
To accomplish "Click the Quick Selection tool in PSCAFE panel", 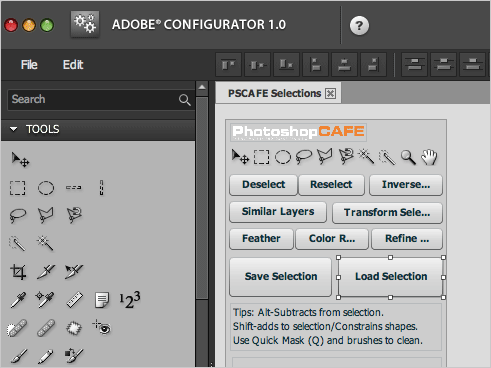I will pyautogui.click(x=387, y=157).
